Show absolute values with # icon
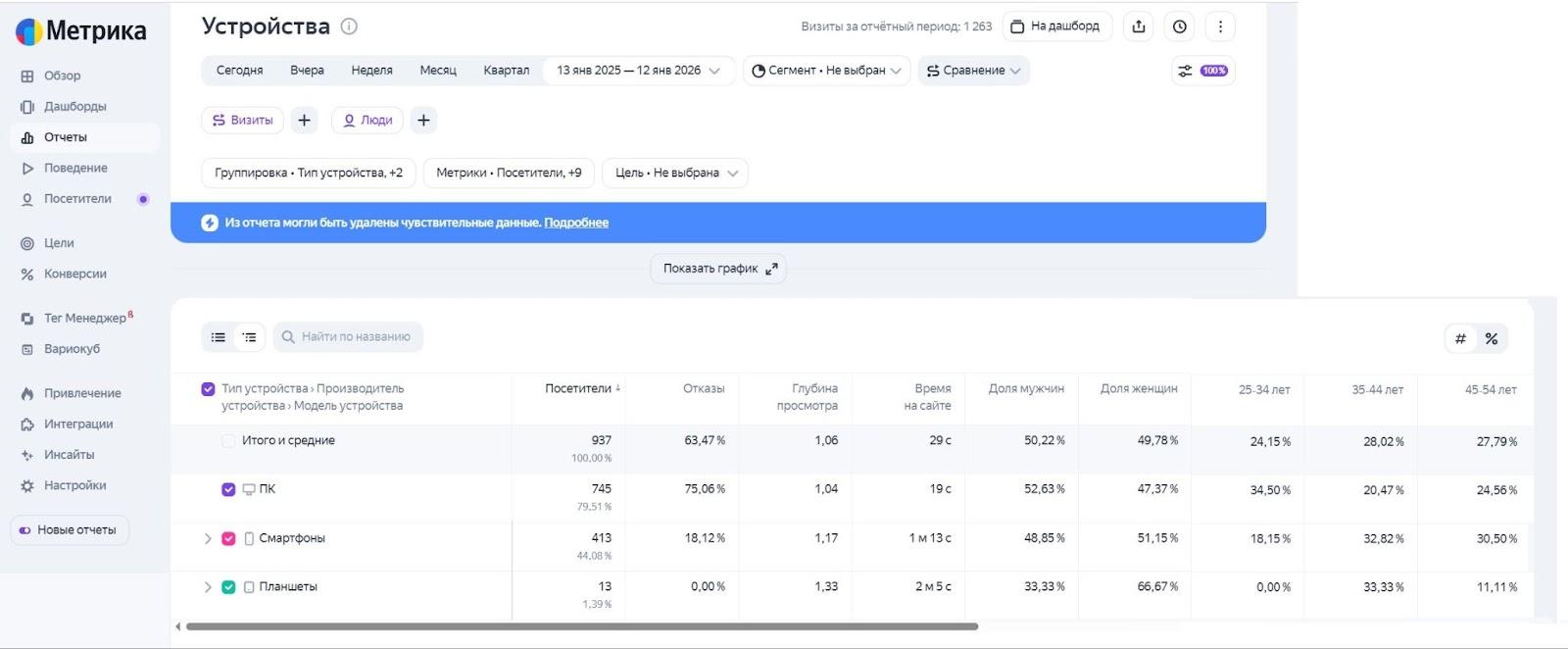 (1460, 338)
